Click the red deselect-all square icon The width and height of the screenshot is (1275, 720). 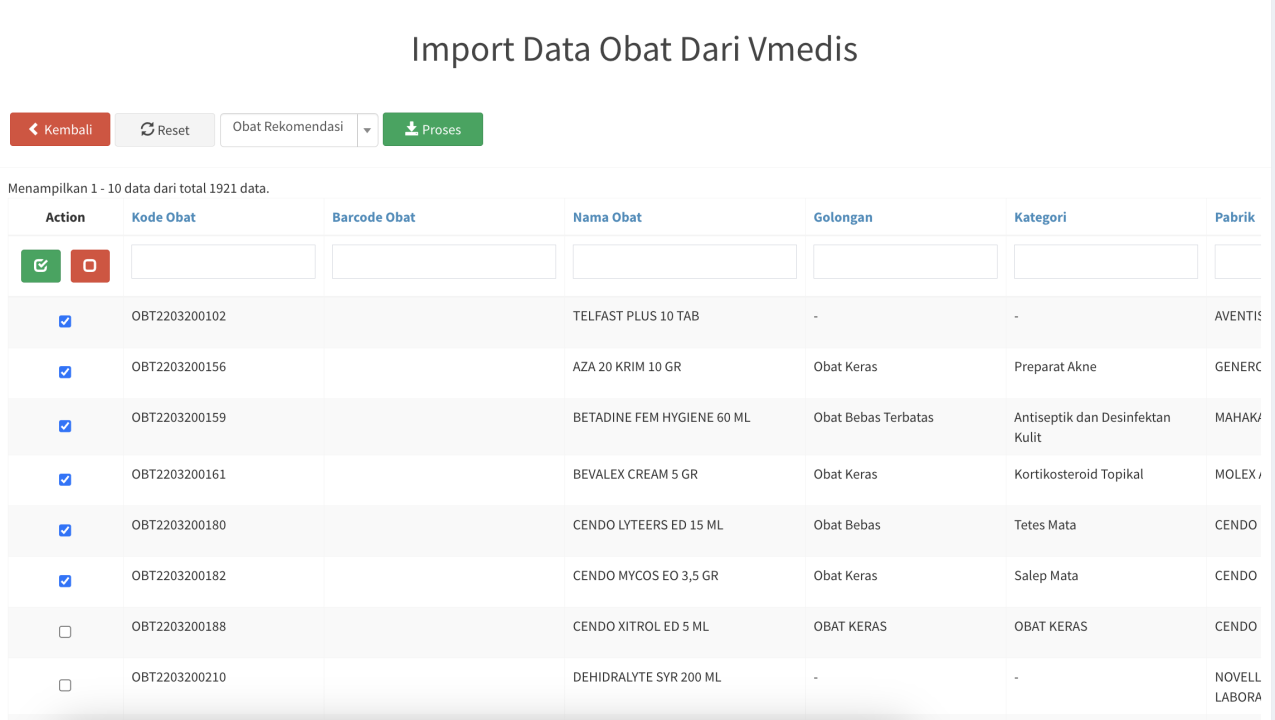point(90,266)
